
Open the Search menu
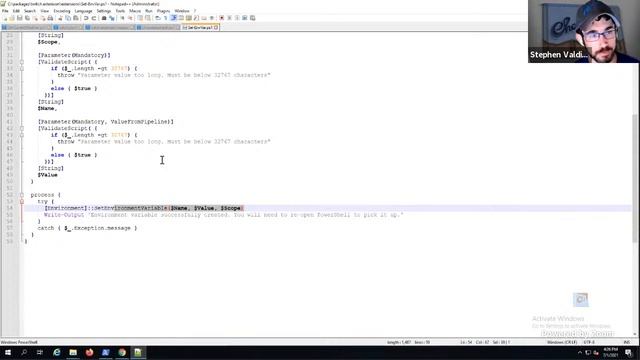coord(30,11)
